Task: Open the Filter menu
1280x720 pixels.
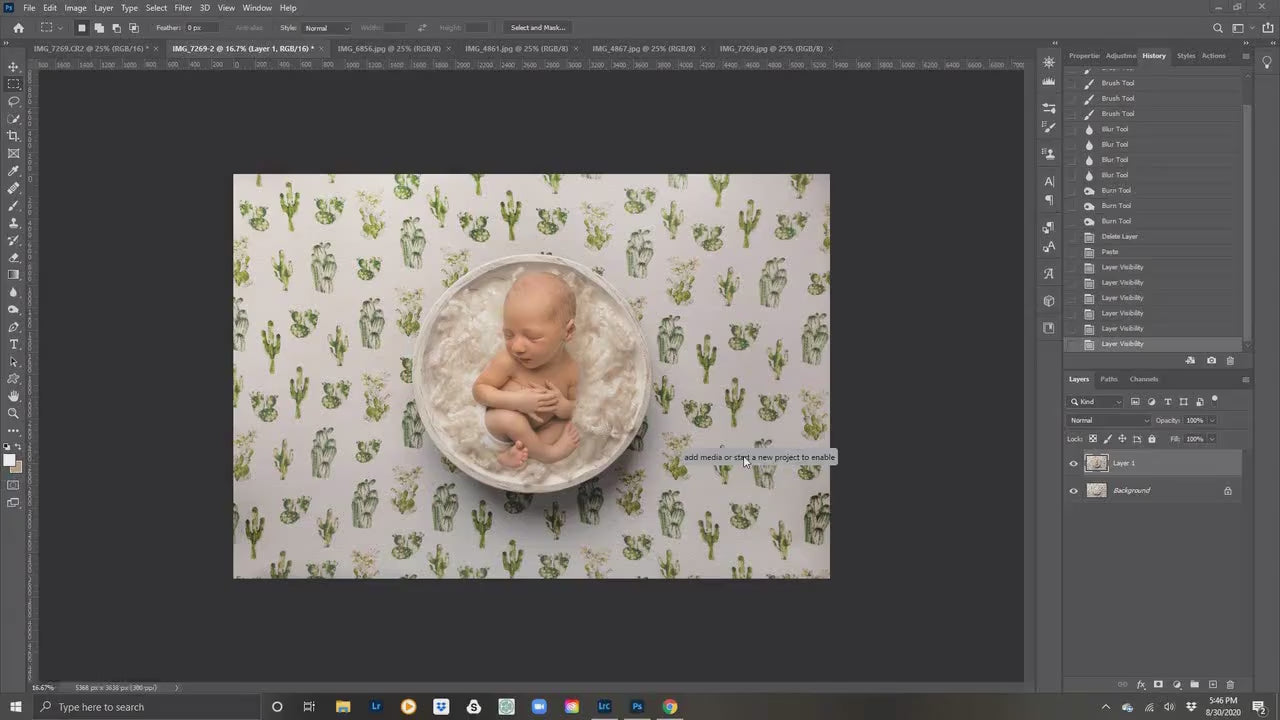Action: point(183,7)
